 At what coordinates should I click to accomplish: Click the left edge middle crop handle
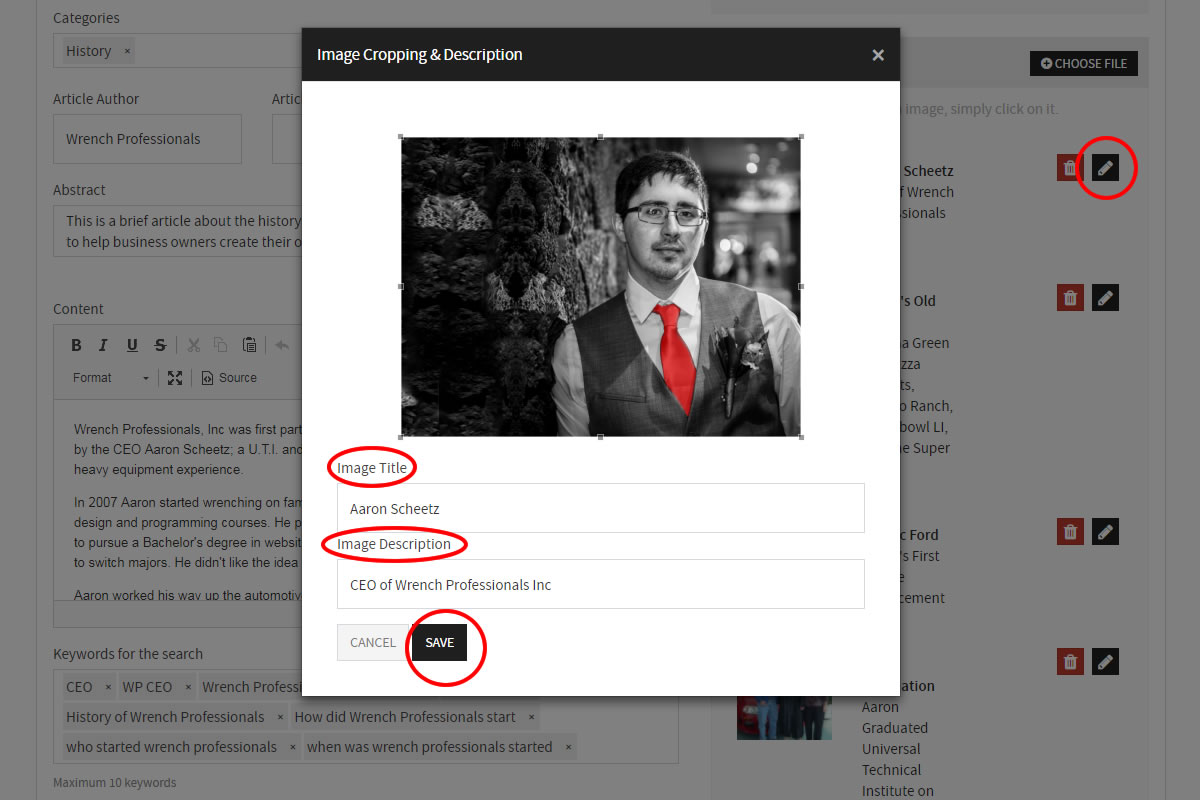tap(401, 286)
